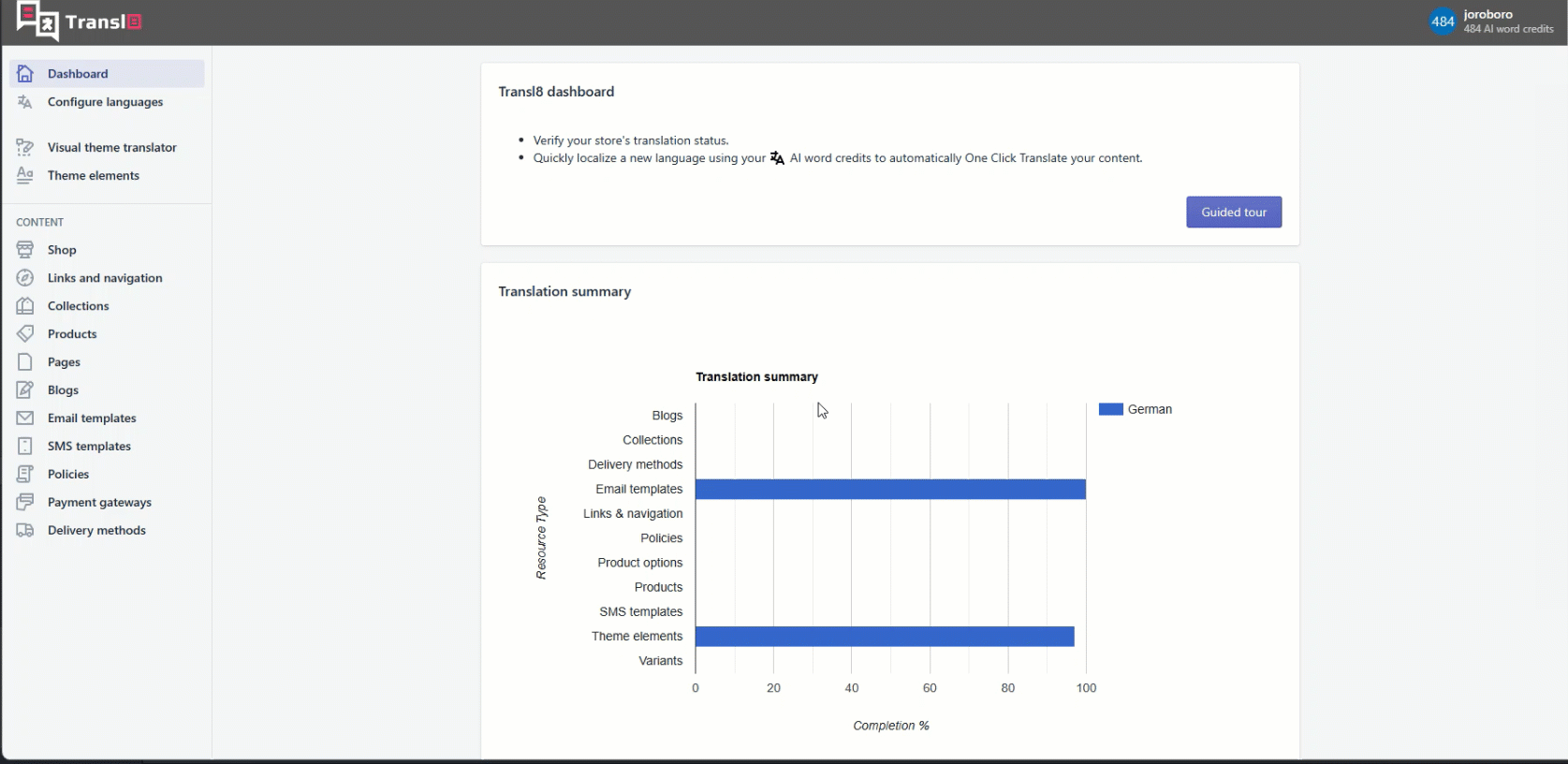Viewport: 1568px width, 764px height.
Task: Open Theme elements in sidebar
Action: coord(93,176)
